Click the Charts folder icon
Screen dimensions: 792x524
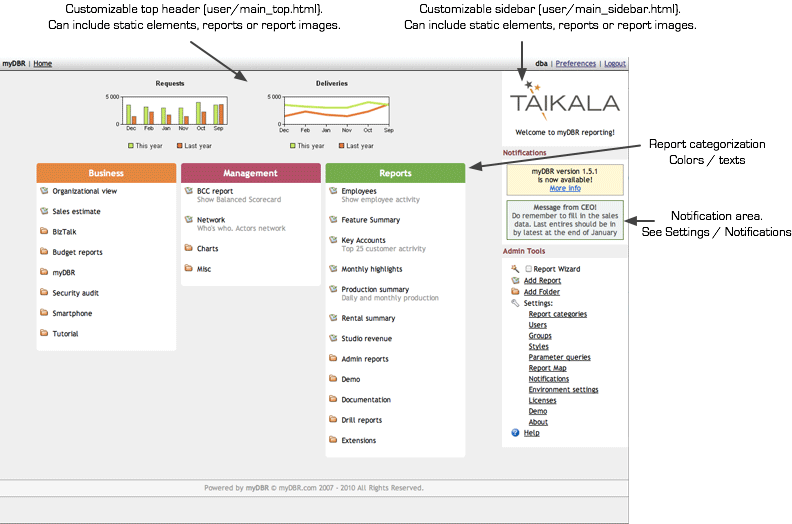(189, 248)
